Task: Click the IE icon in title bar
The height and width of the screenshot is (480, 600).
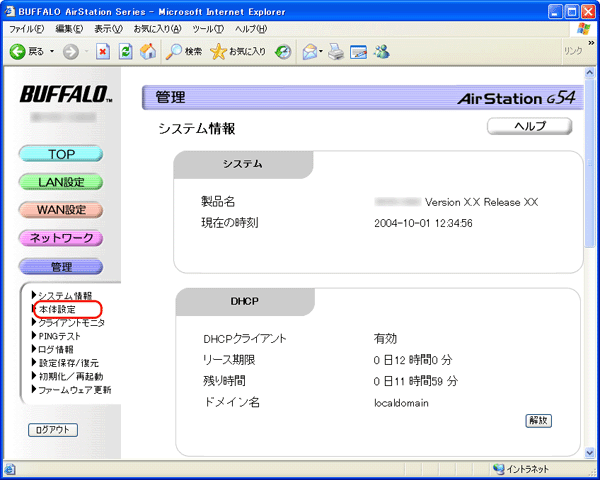Action: [10, 11]
